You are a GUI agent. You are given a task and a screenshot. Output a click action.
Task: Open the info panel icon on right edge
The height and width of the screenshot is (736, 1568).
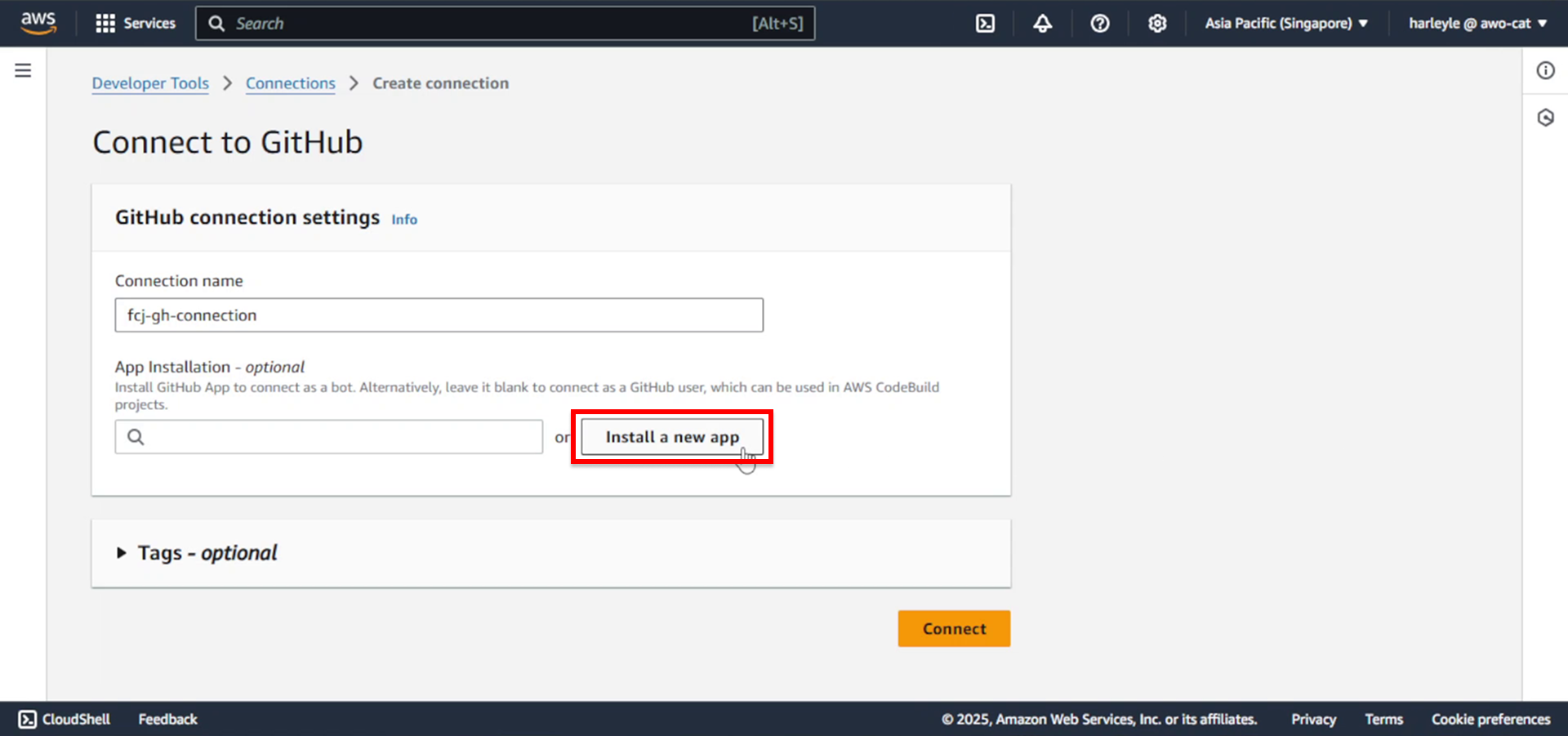(x=1545, y=70)
